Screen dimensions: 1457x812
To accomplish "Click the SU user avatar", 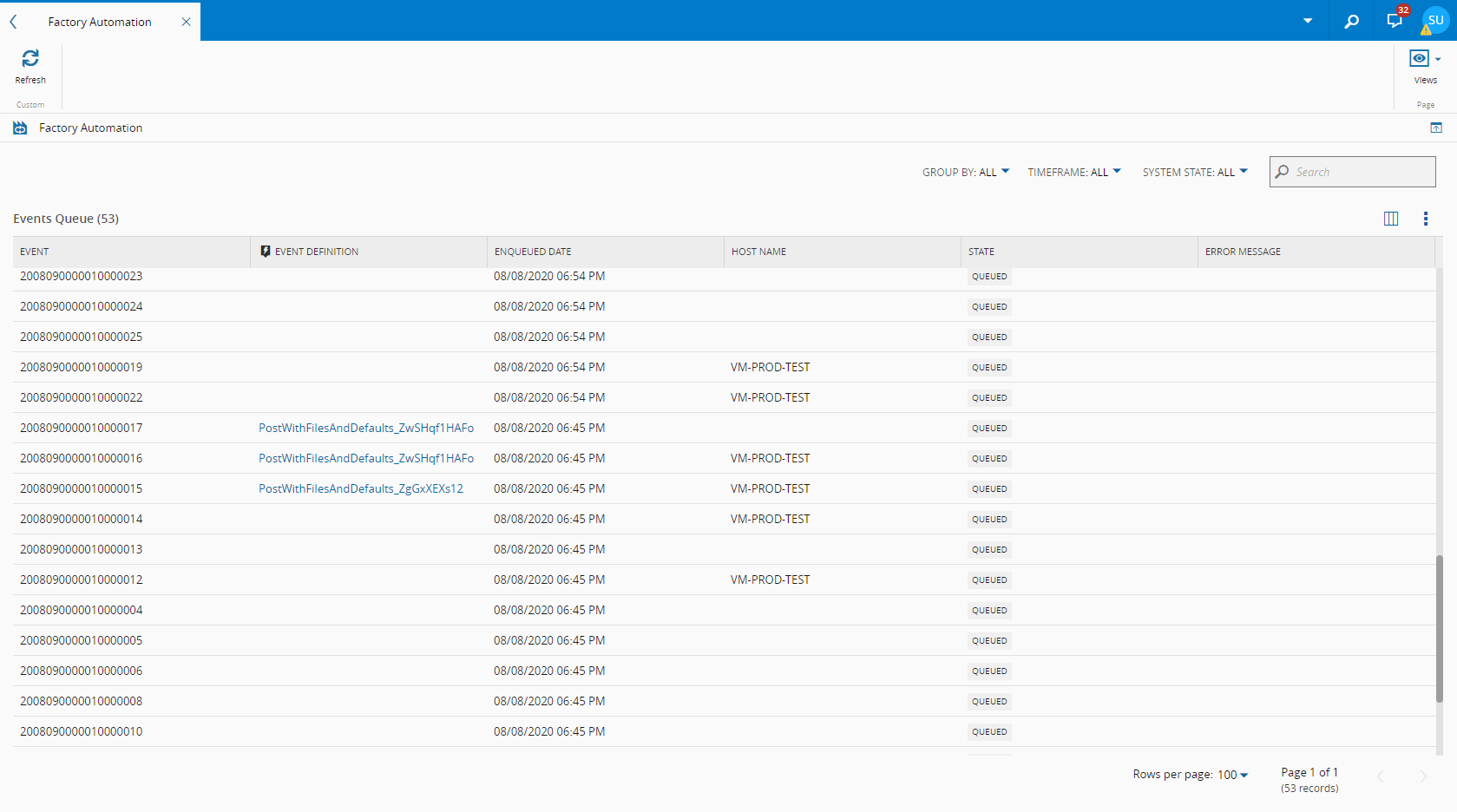I will pyautogui.click(x=1435, y=20).
